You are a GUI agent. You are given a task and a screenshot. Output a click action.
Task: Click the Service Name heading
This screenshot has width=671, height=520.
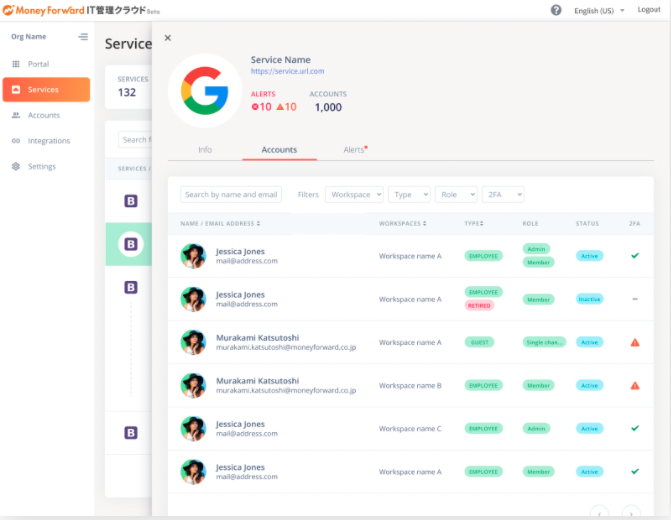(x=281, y=60)
